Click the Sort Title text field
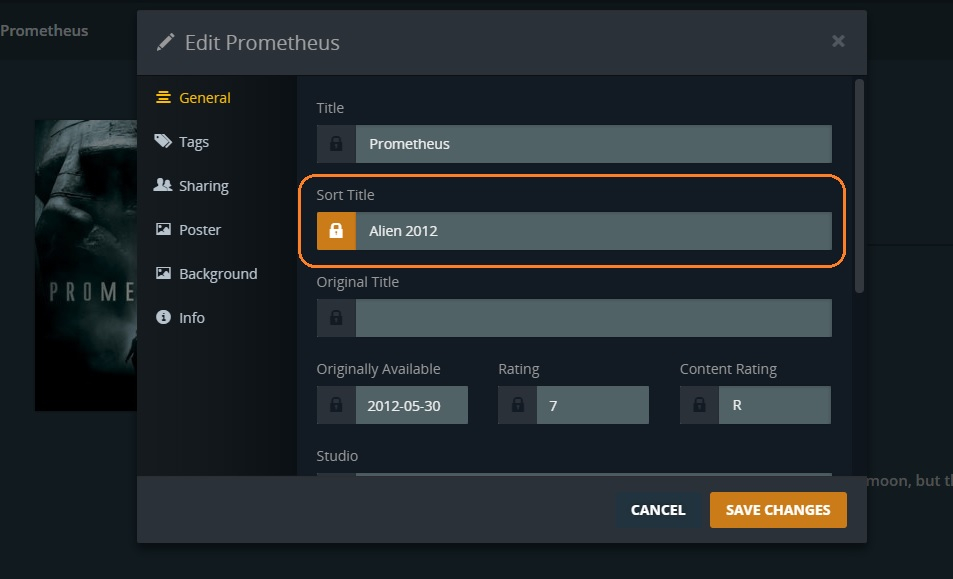 pos(593,231)
